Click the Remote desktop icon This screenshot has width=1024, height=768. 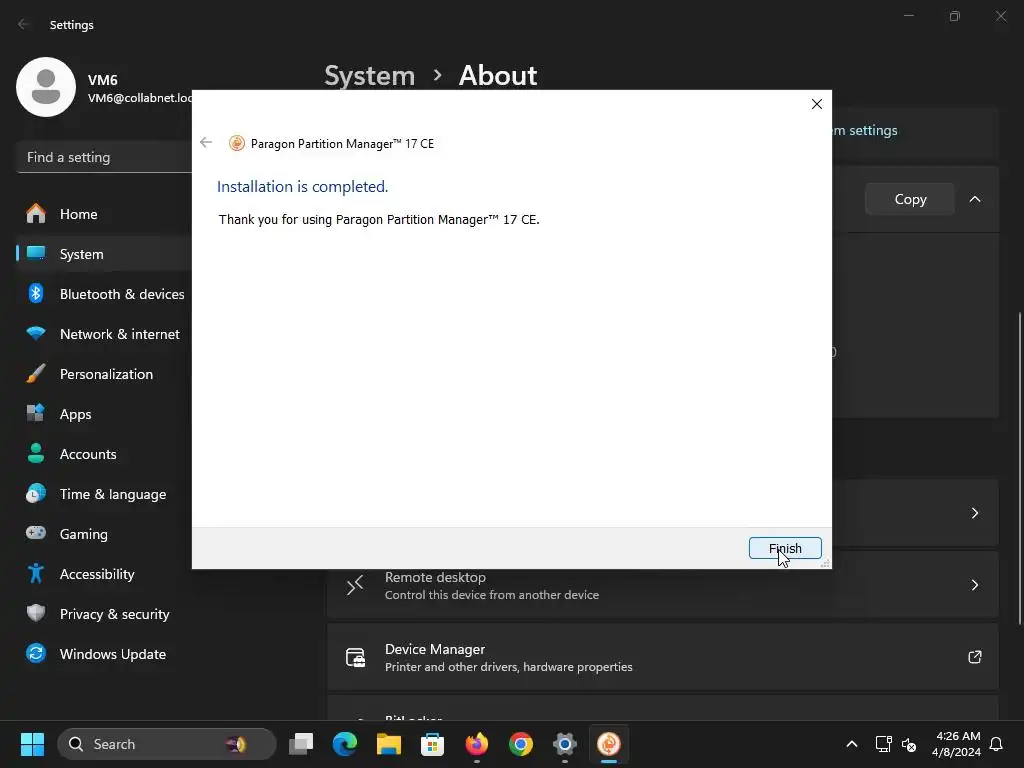[355, 585]
